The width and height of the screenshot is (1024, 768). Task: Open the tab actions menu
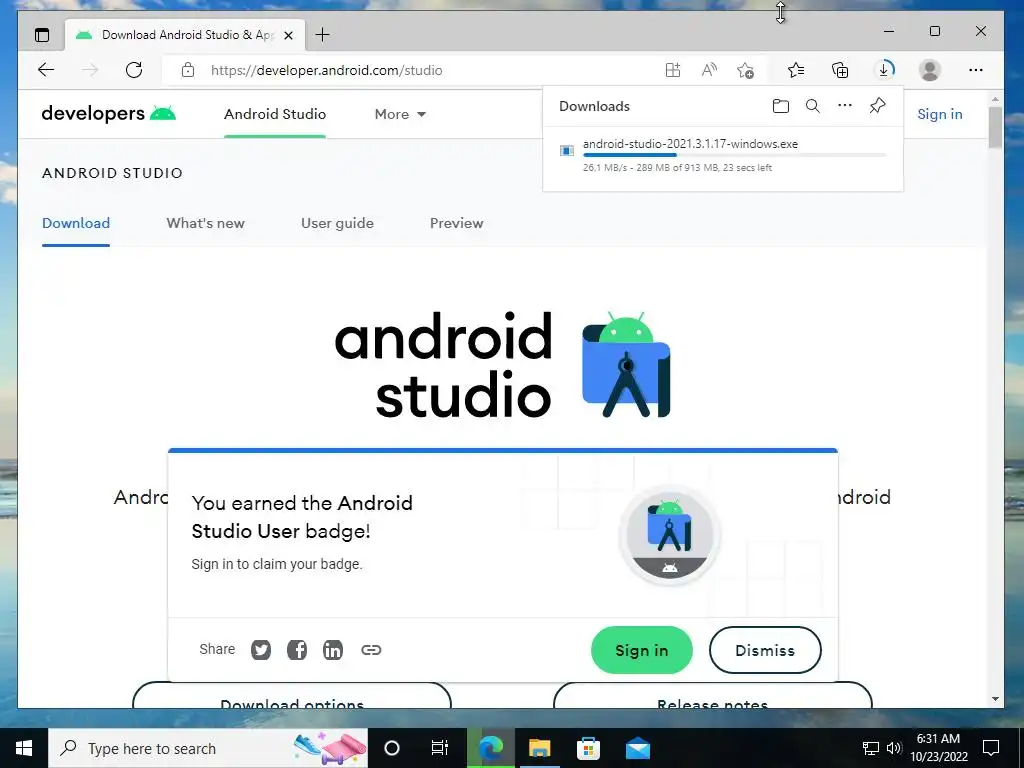pyautogui.click(x=42, y=35)
